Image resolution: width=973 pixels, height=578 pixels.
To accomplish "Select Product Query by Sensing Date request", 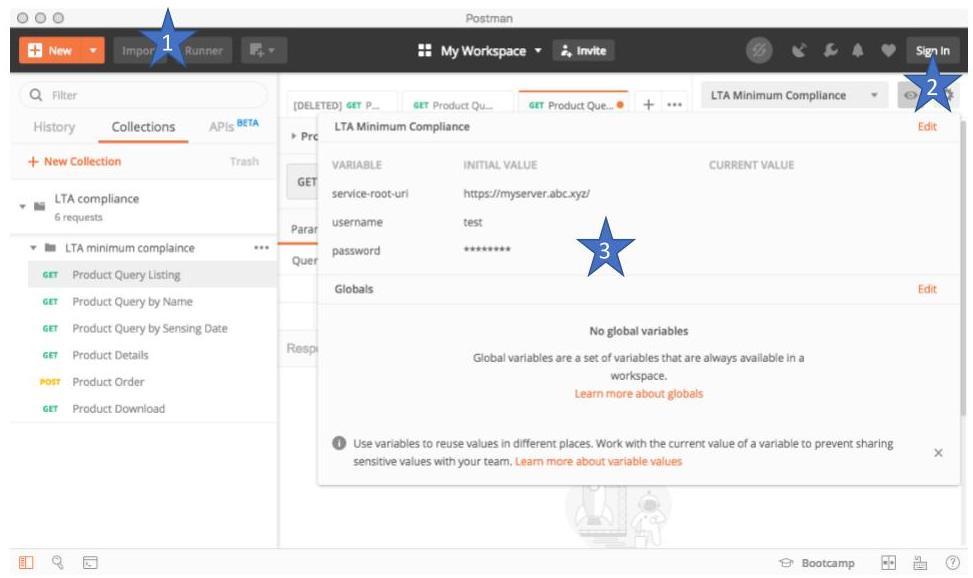I will coord(152,328).
